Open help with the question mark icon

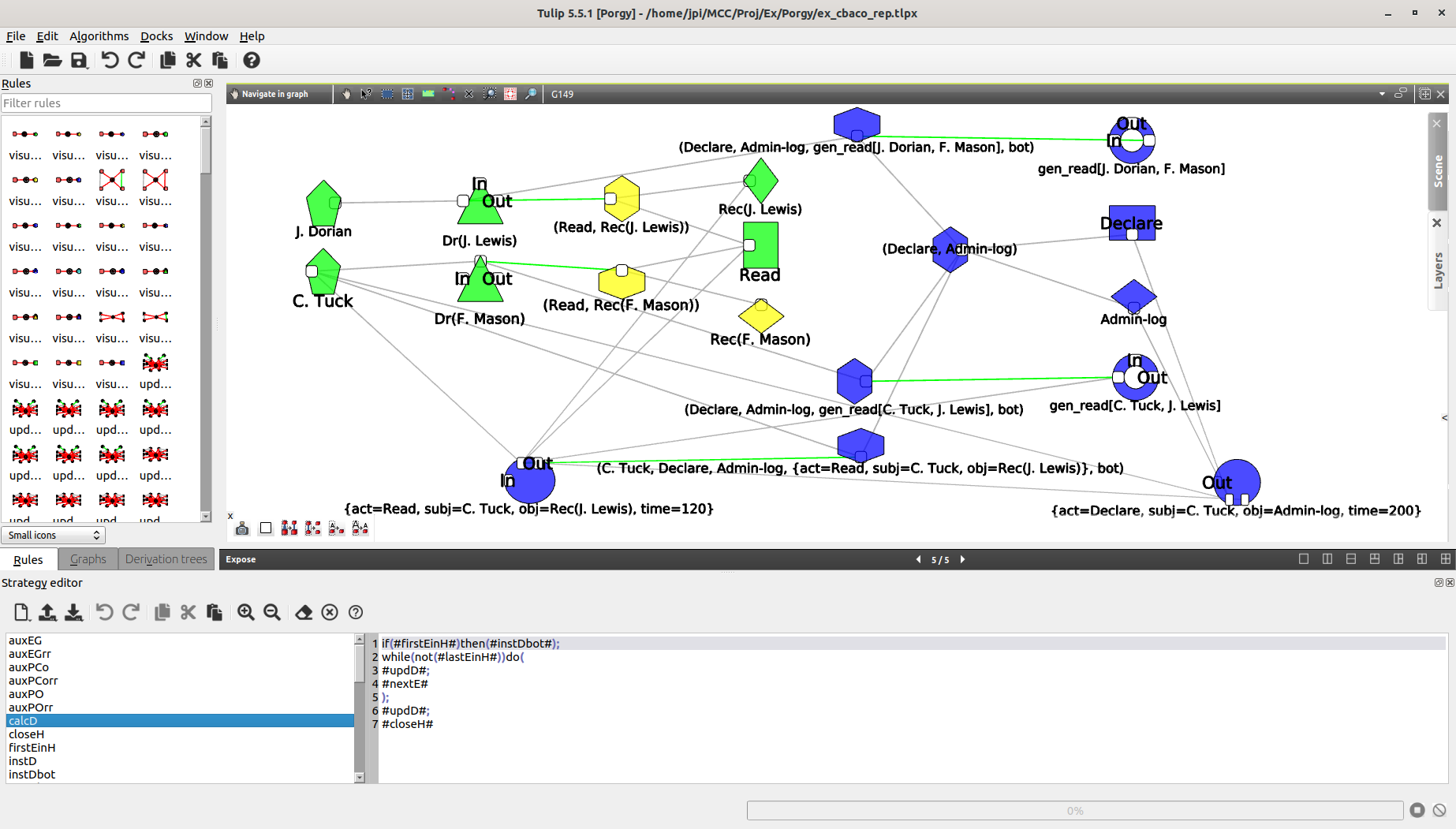251,60
